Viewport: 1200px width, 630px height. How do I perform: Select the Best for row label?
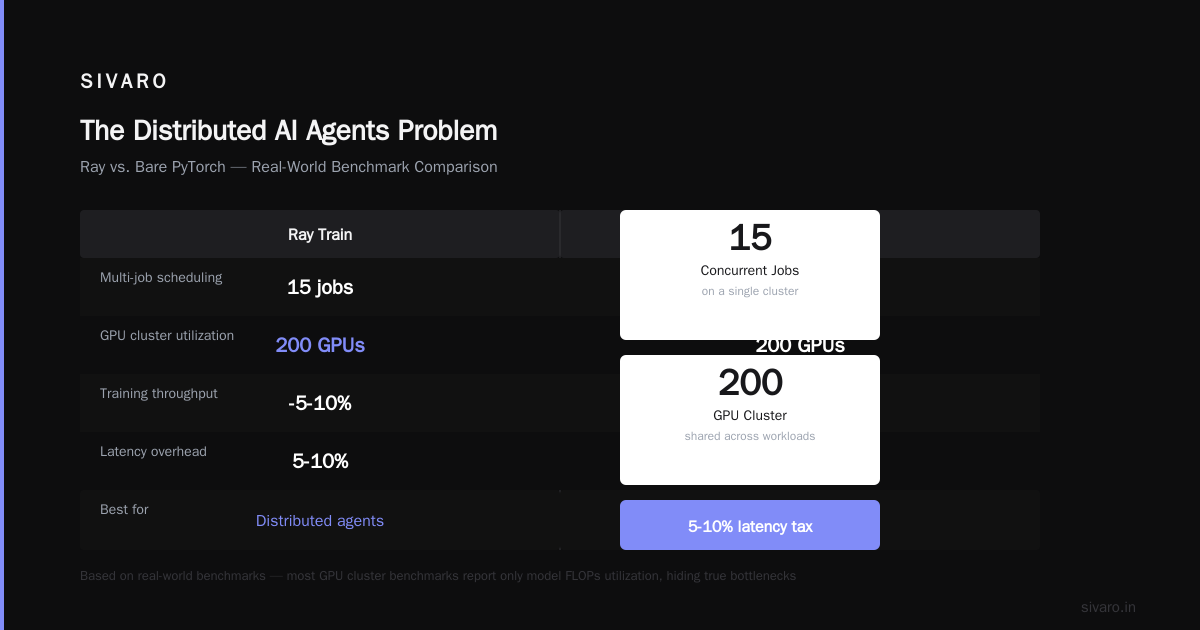click(x=124, y=509)
